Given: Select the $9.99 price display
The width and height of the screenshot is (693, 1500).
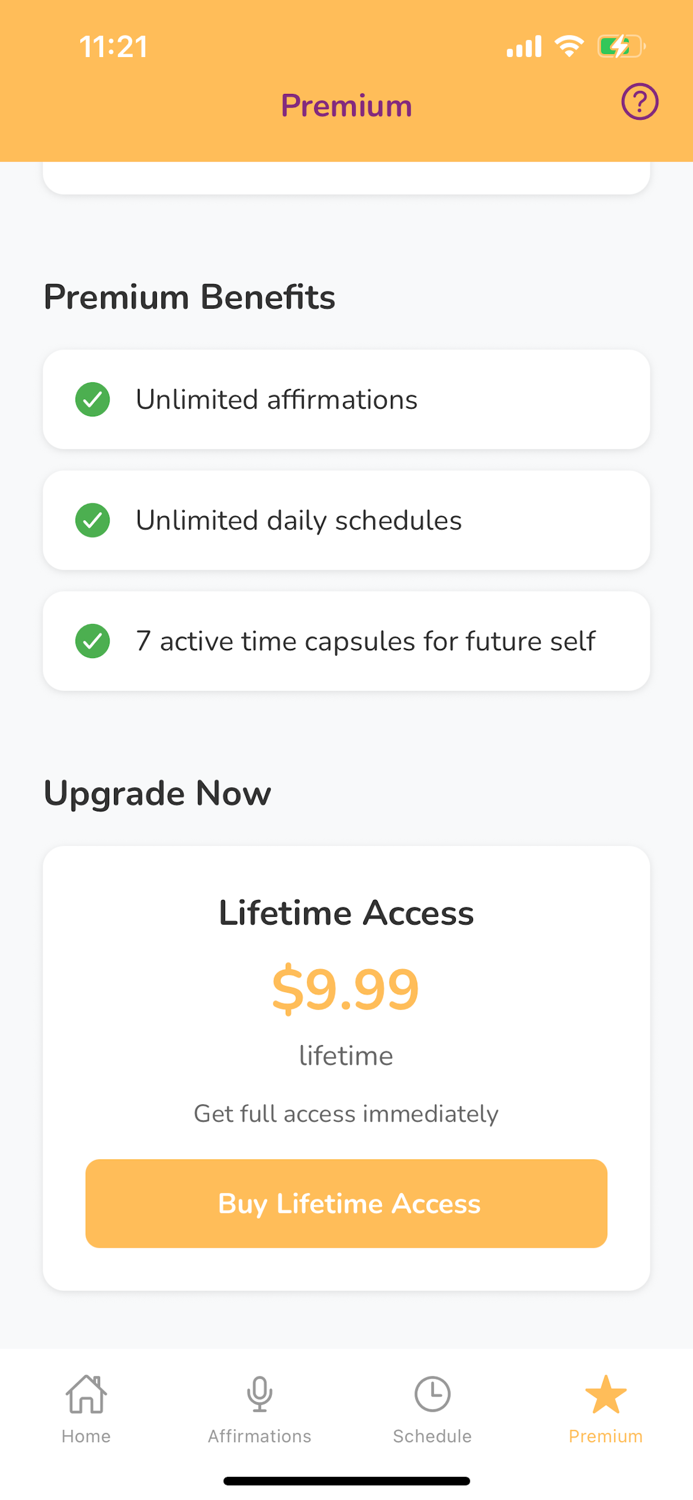Looking at the screenshot, I should [346, 988].
